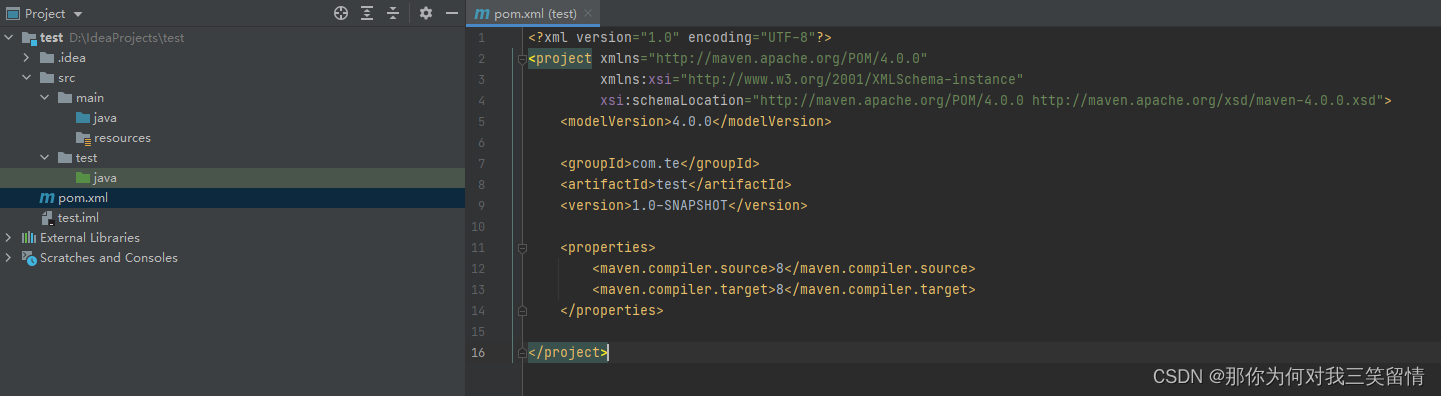Click the opening properties tag
1441x396 pixels.
pos(608,248)
